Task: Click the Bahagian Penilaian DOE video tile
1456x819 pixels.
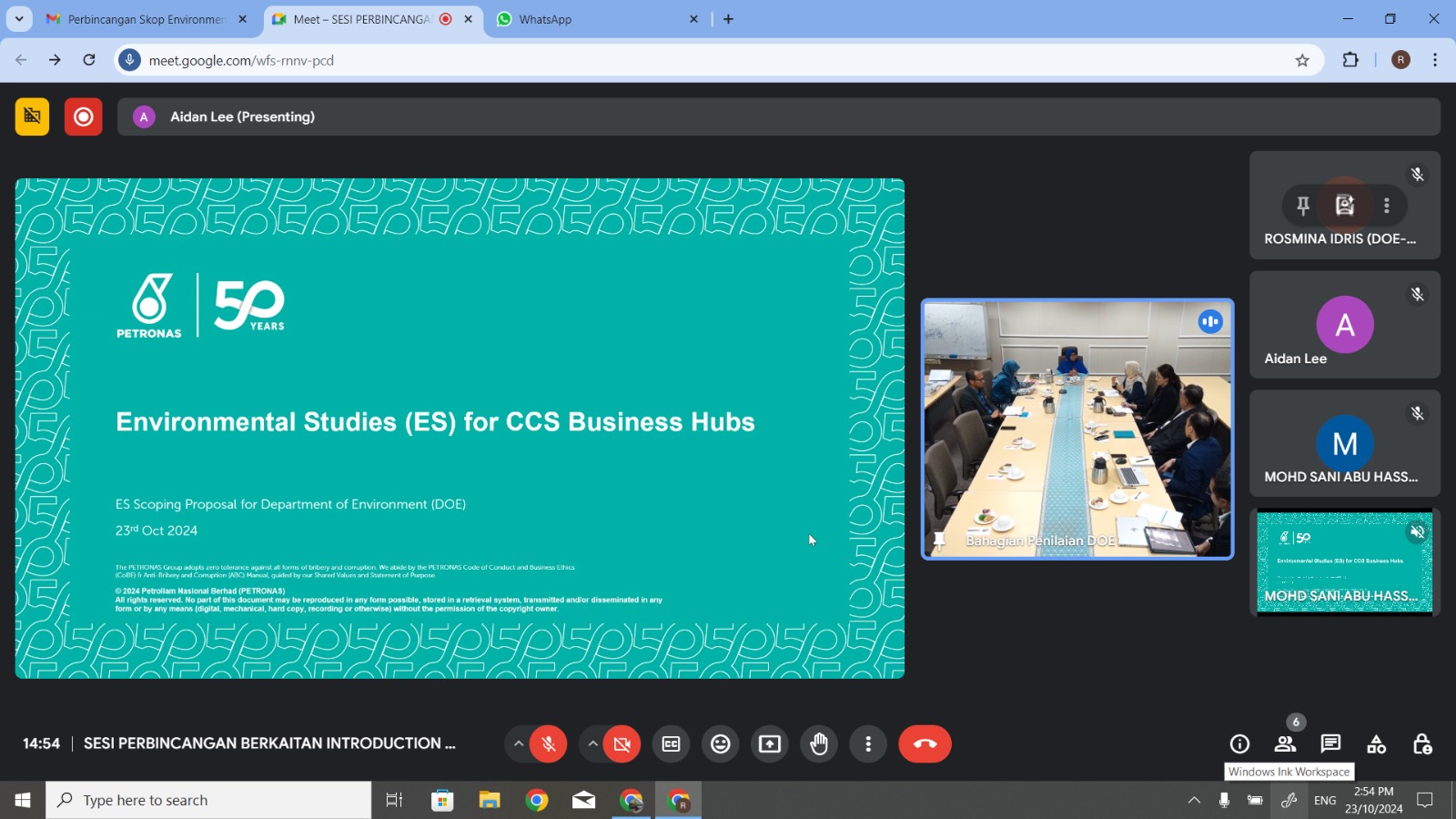Action: click(1077, 429)
